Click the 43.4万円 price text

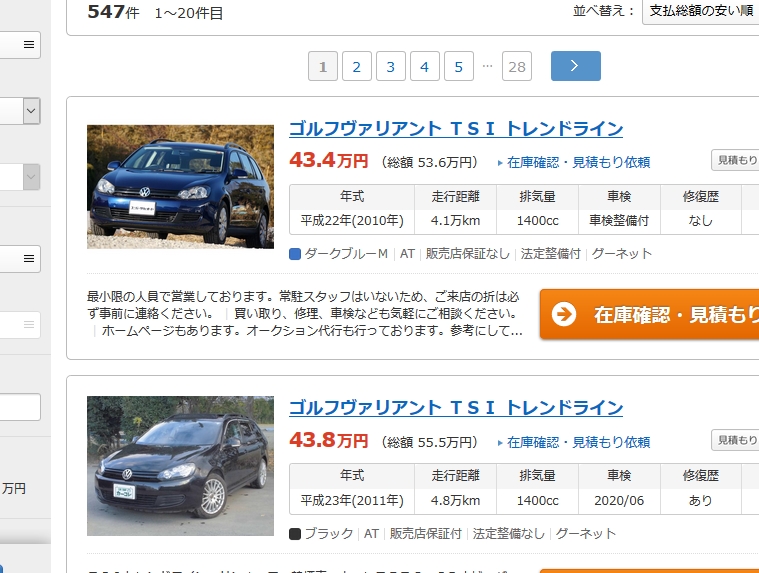(x=329, y=160)
